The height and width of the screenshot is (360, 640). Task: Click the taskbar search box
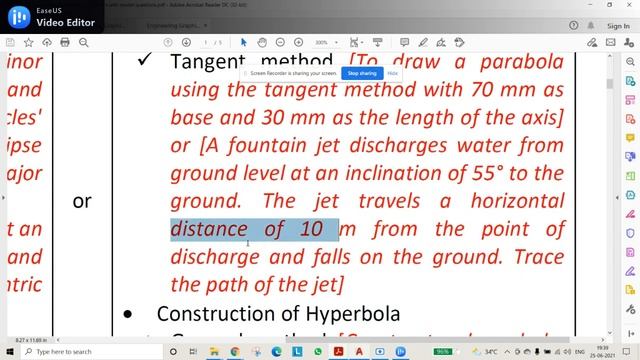click(92, 351)
